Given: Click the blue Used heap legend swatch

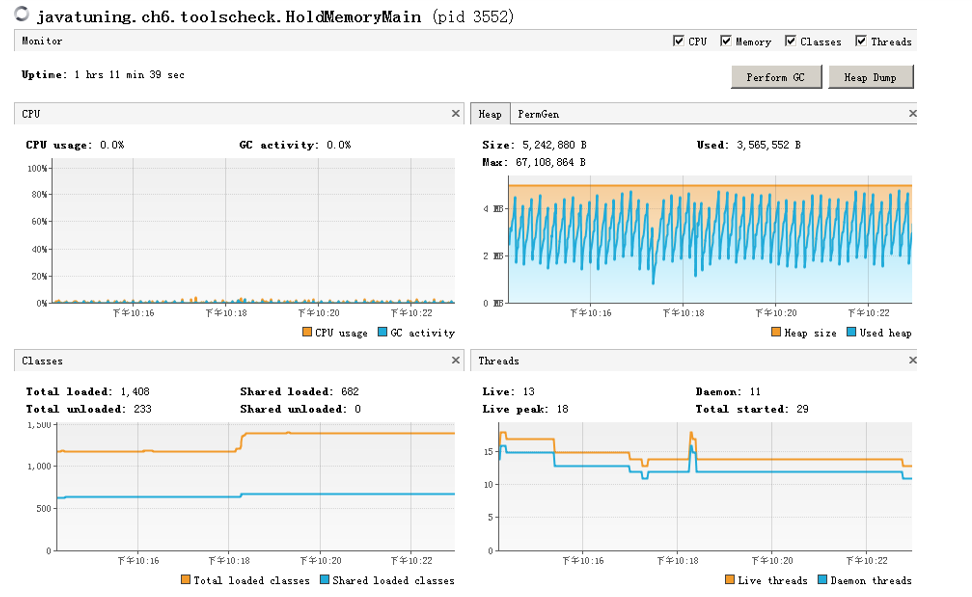Looking at the screenshot, I should click(x=851, y=333).
